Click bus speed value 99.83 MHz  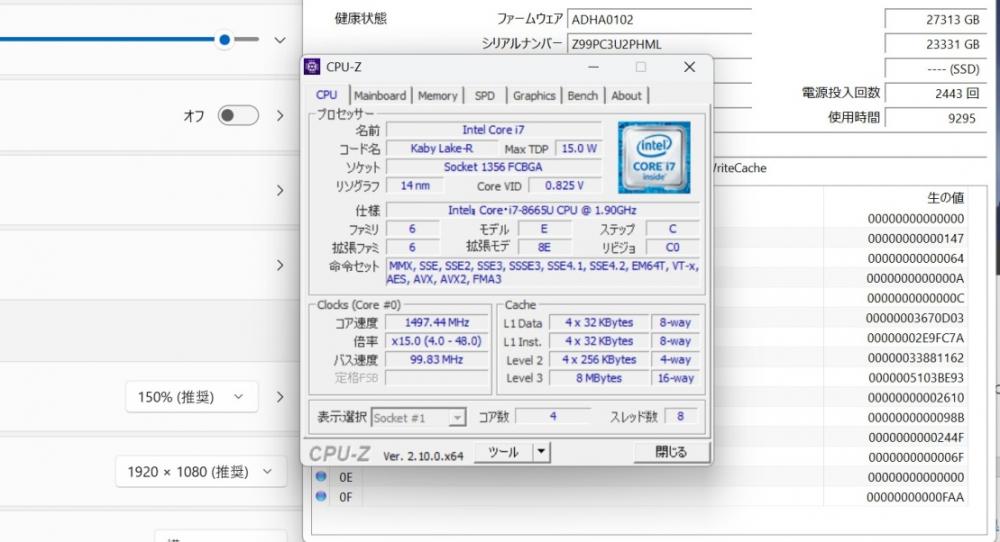pyautogui.click(x=437, y=360)
